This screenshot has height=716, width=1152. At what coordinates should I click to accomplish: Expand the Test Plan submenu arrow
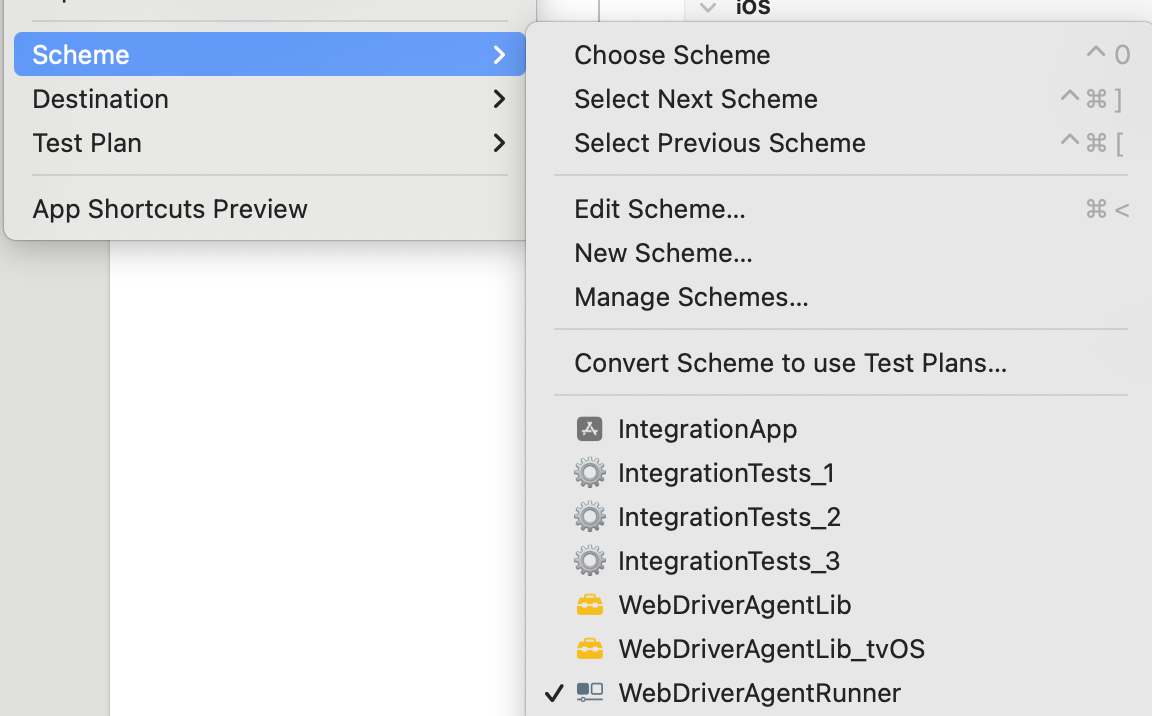point(499,143)
